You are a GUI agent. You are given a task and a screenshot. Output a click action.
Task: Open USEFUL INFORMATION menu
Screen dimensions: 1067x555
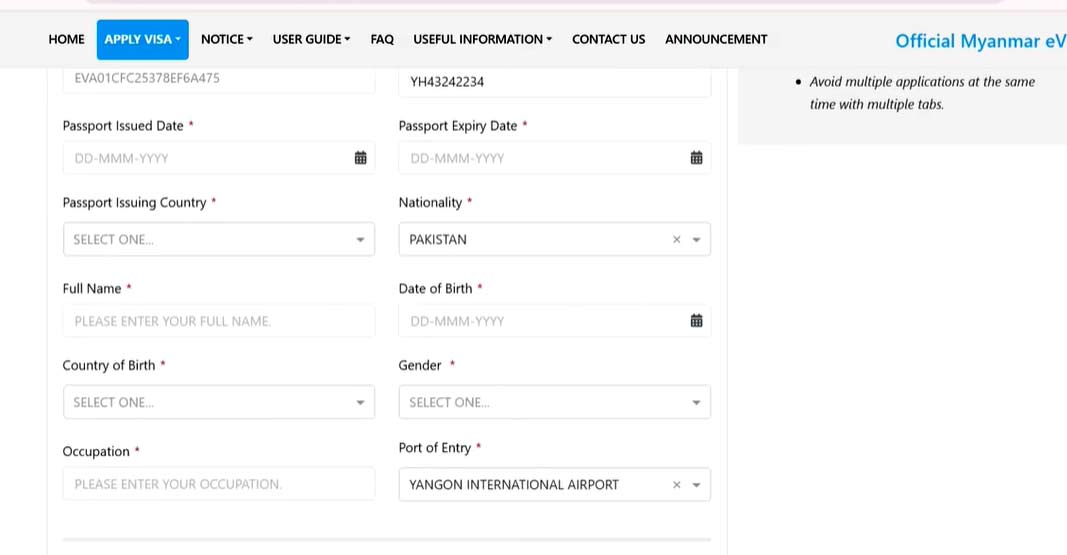[x=482, y=39]
